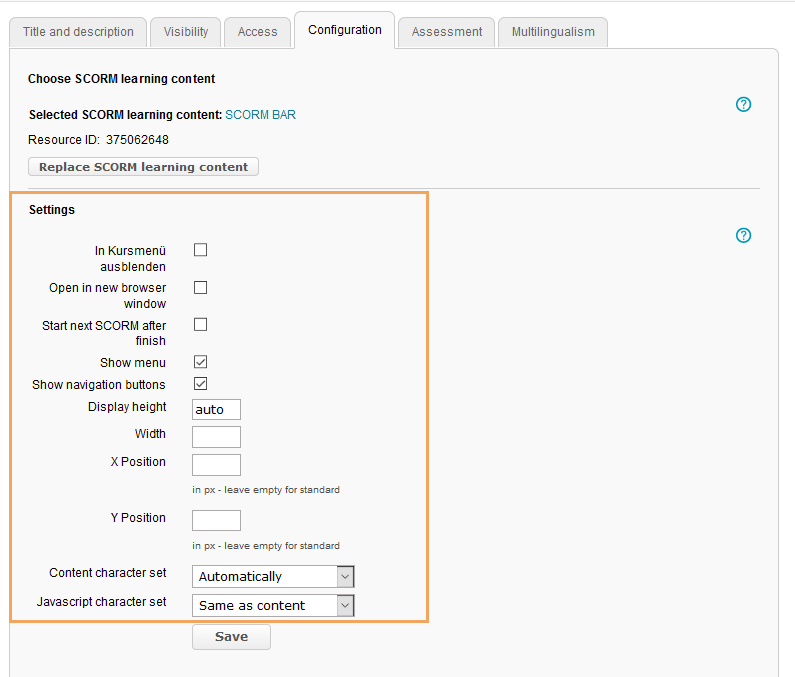The width and height of the screenshot is (795, 677).
Task: Click help icon beside the Settings section
Action: (x=743, y=236)
